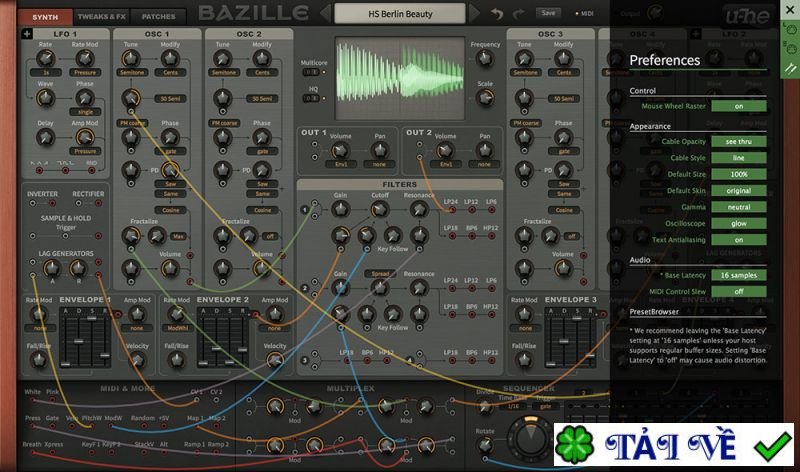Click the plus icon beside LFO 1
Image resolution: width=800 pixels, height=472 pixels.
click(27, 34)
